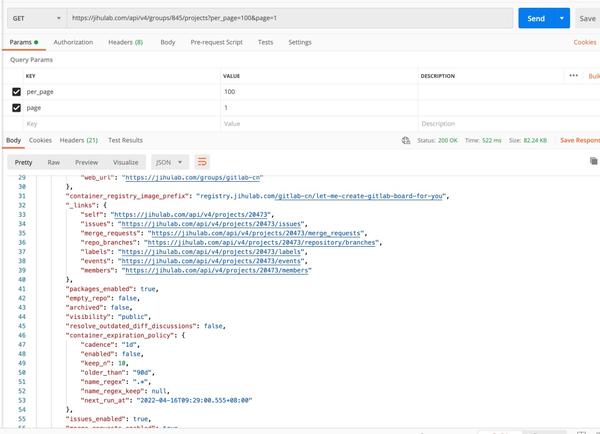Click the wrap lines icon in response toolbar
The height and width of the screenshot is (434, 600).
coord(202,162)
